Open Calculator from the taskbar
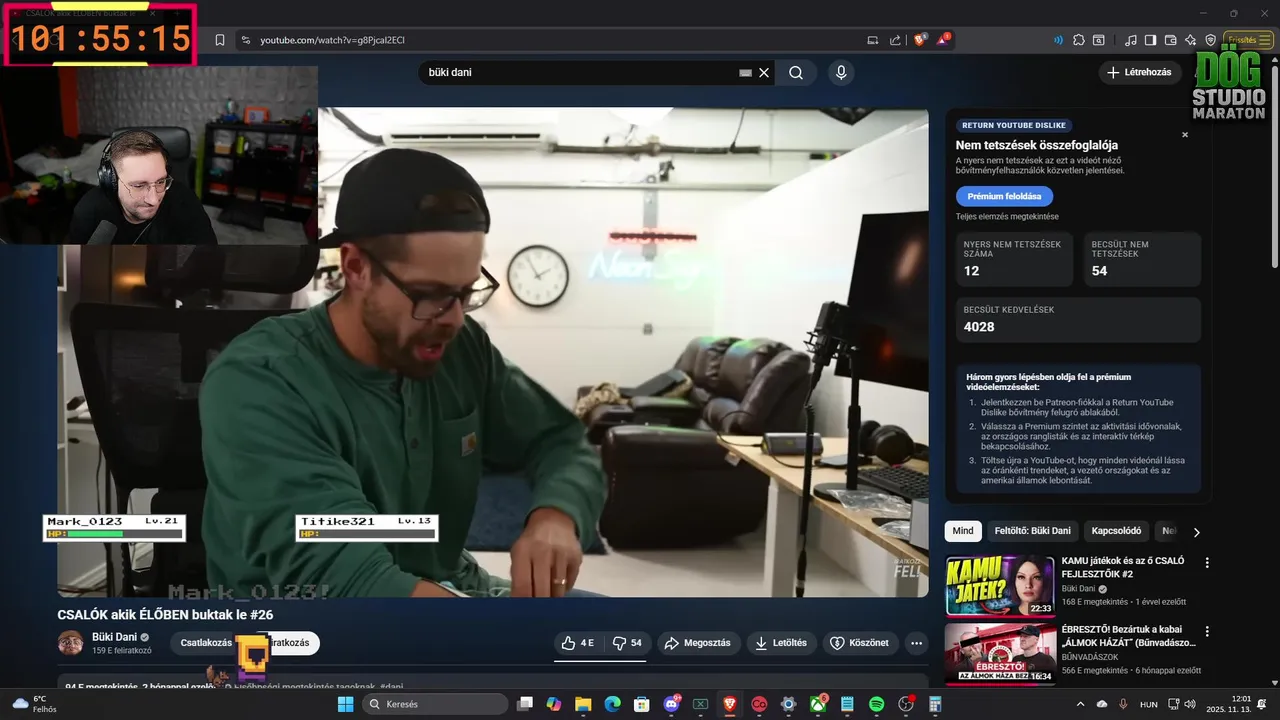1280x720 pixels. pos(935,704)
